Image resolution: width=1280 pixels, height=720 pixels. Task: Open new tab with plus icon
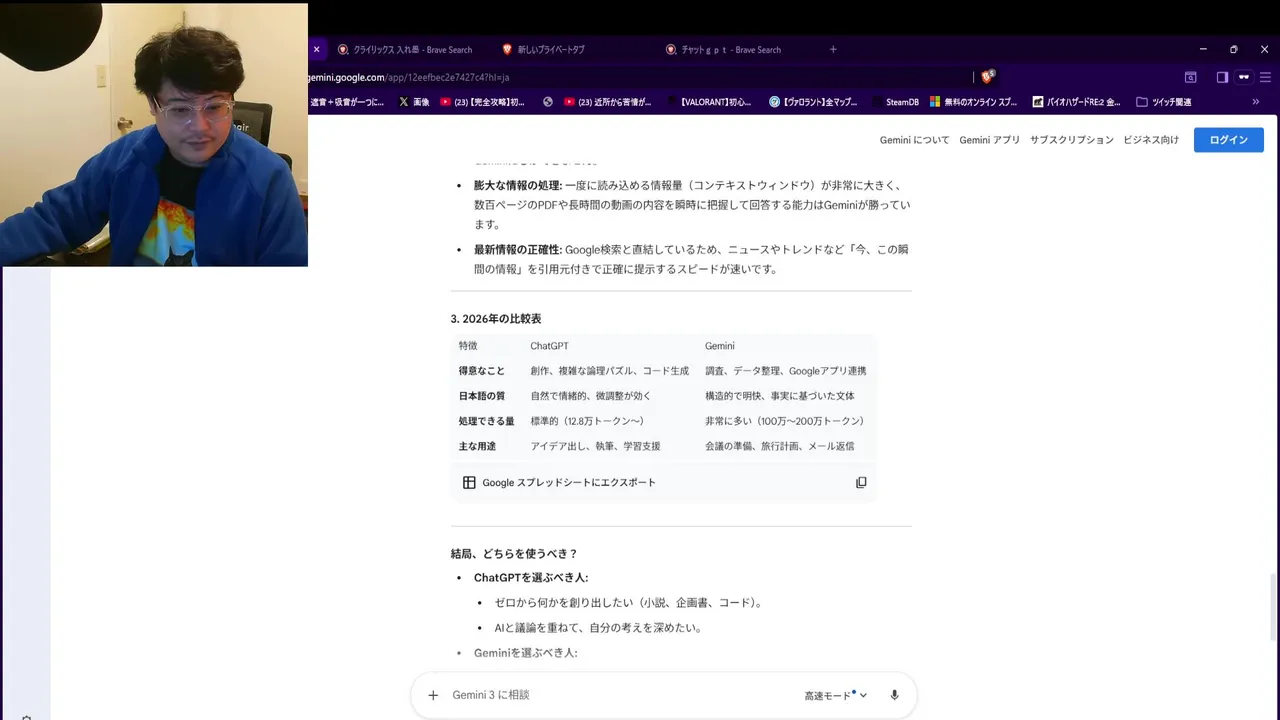(833, 49)
